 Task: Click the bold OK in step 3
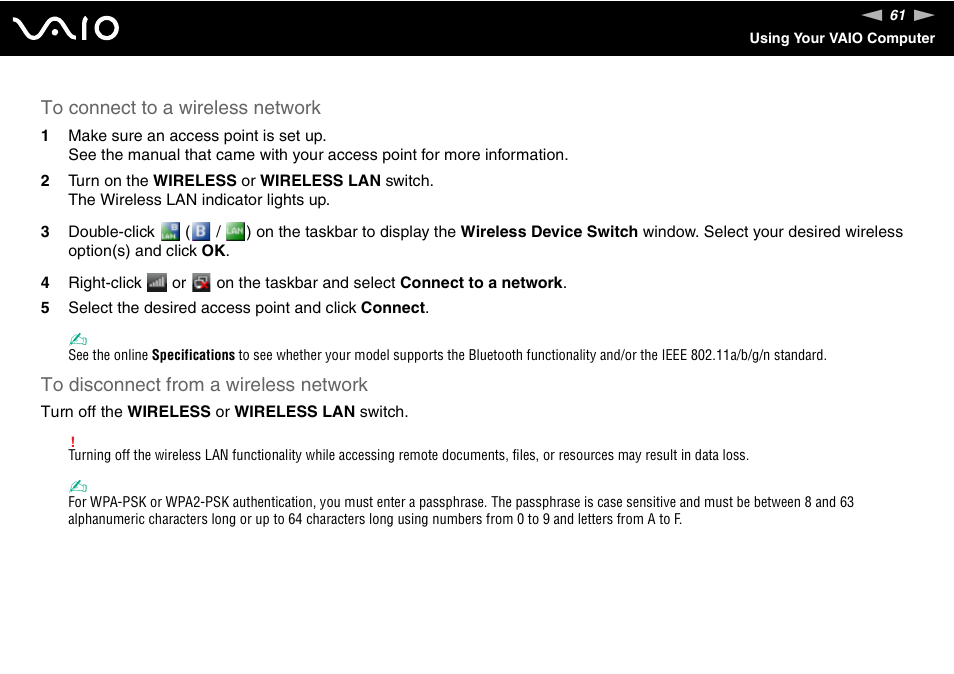coord(214,251)
